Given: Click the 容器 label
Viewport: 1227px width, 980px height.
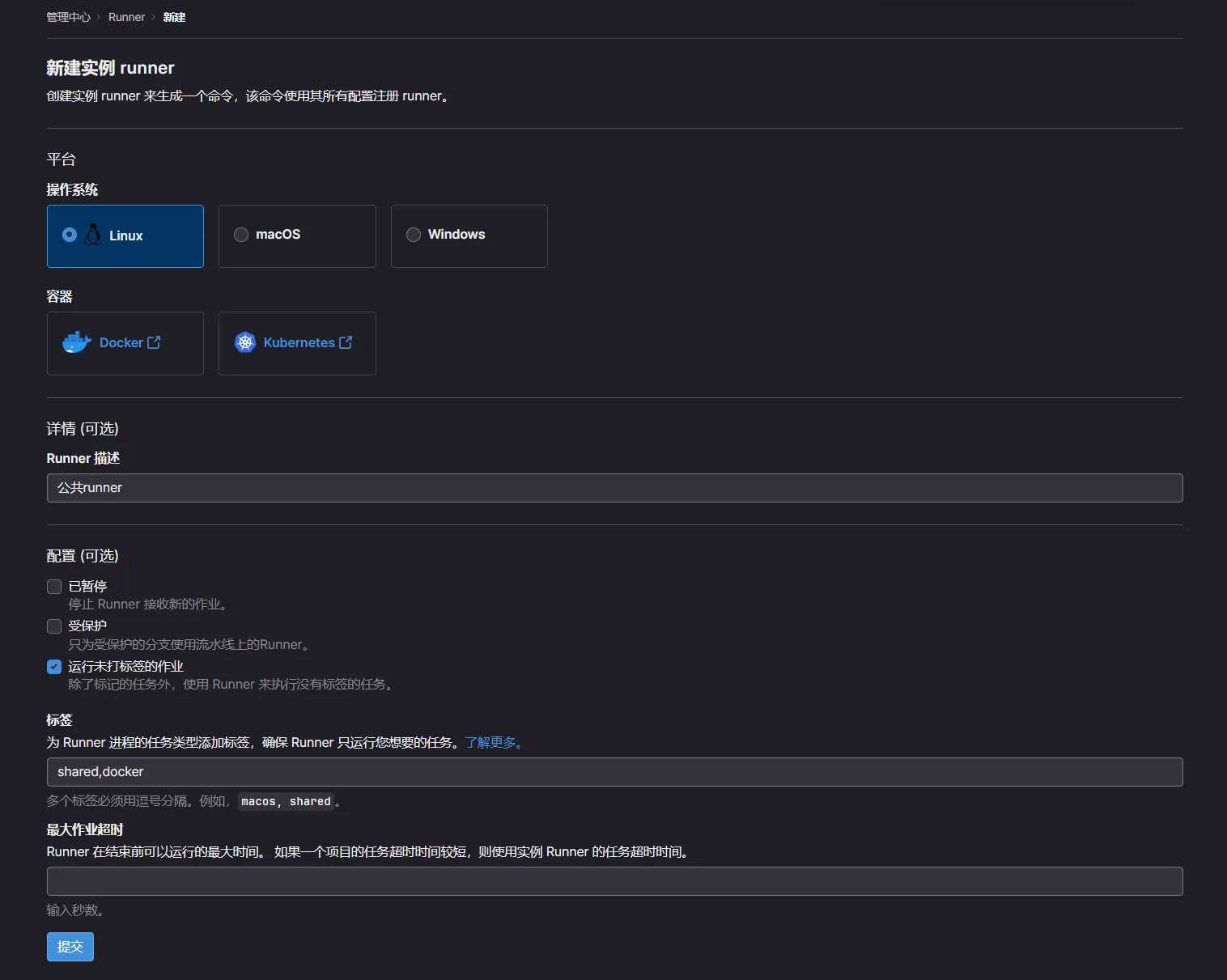Looking at the screenshot, I should coord(59,296).
